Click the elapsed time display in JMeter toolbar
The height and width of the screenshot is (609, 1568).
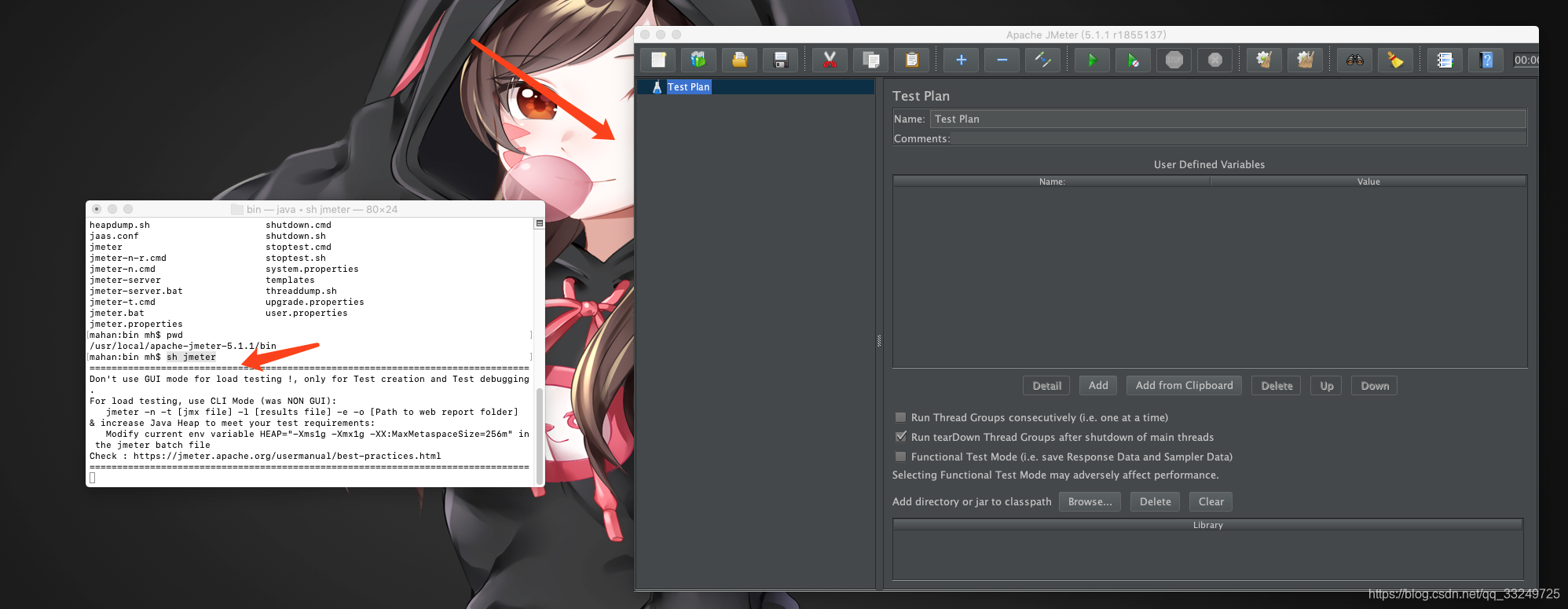click(x=1526, y=60)
